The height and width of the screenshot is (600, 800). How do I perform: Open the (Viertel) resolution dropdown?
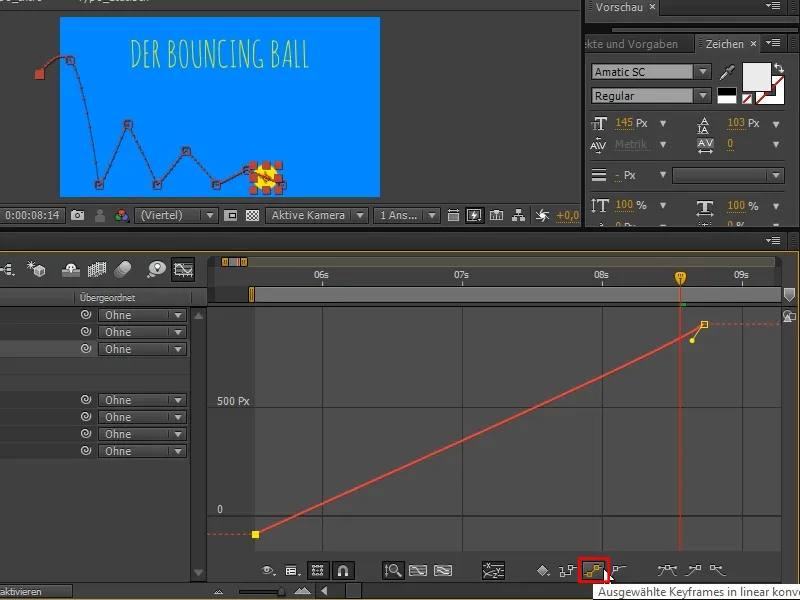(177, 215)
